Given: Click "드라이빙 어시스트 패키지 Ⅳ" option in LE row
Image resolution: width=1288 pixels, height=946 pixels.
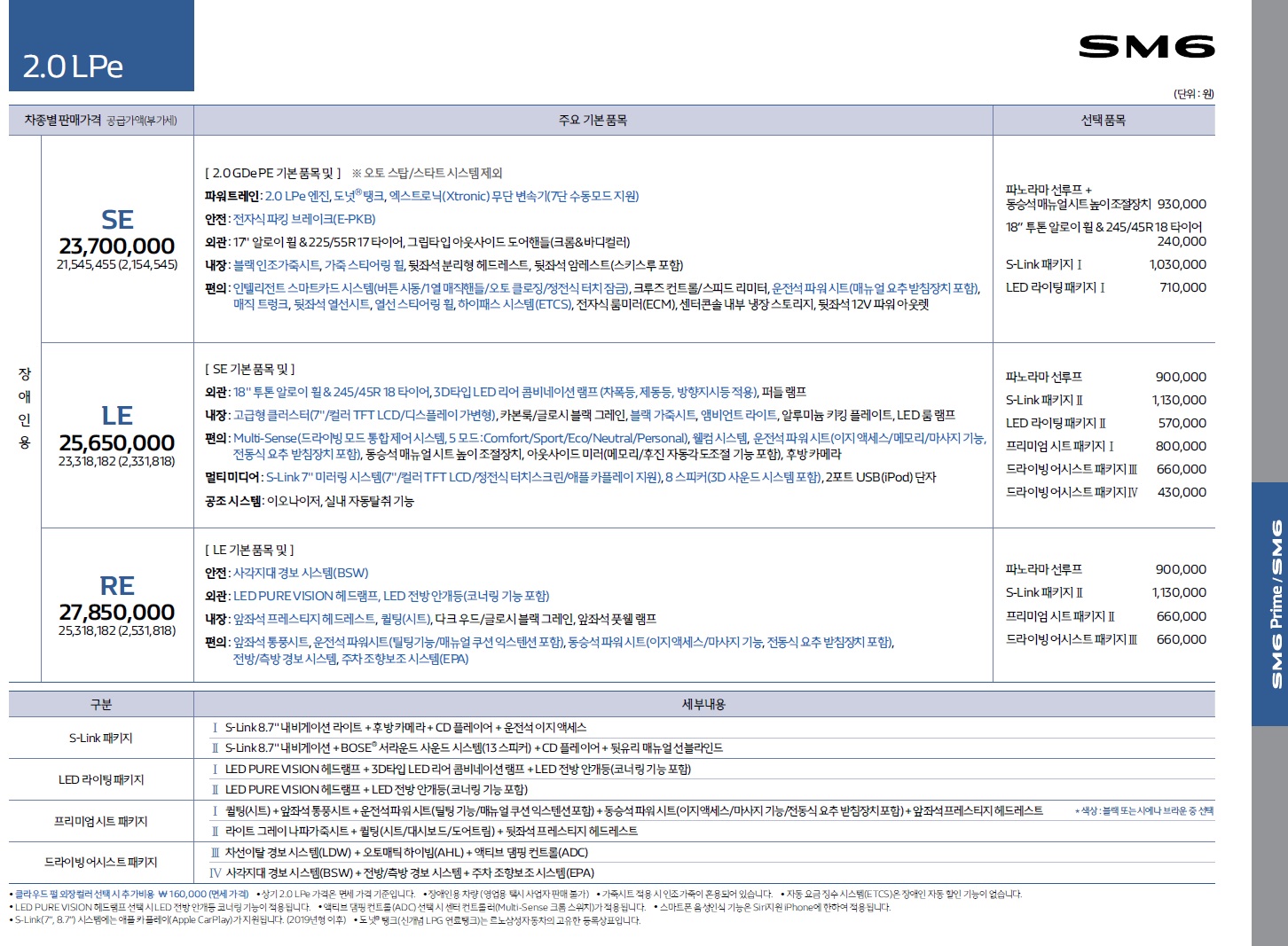Looking at the screenshot, I should coord(1072,492).
